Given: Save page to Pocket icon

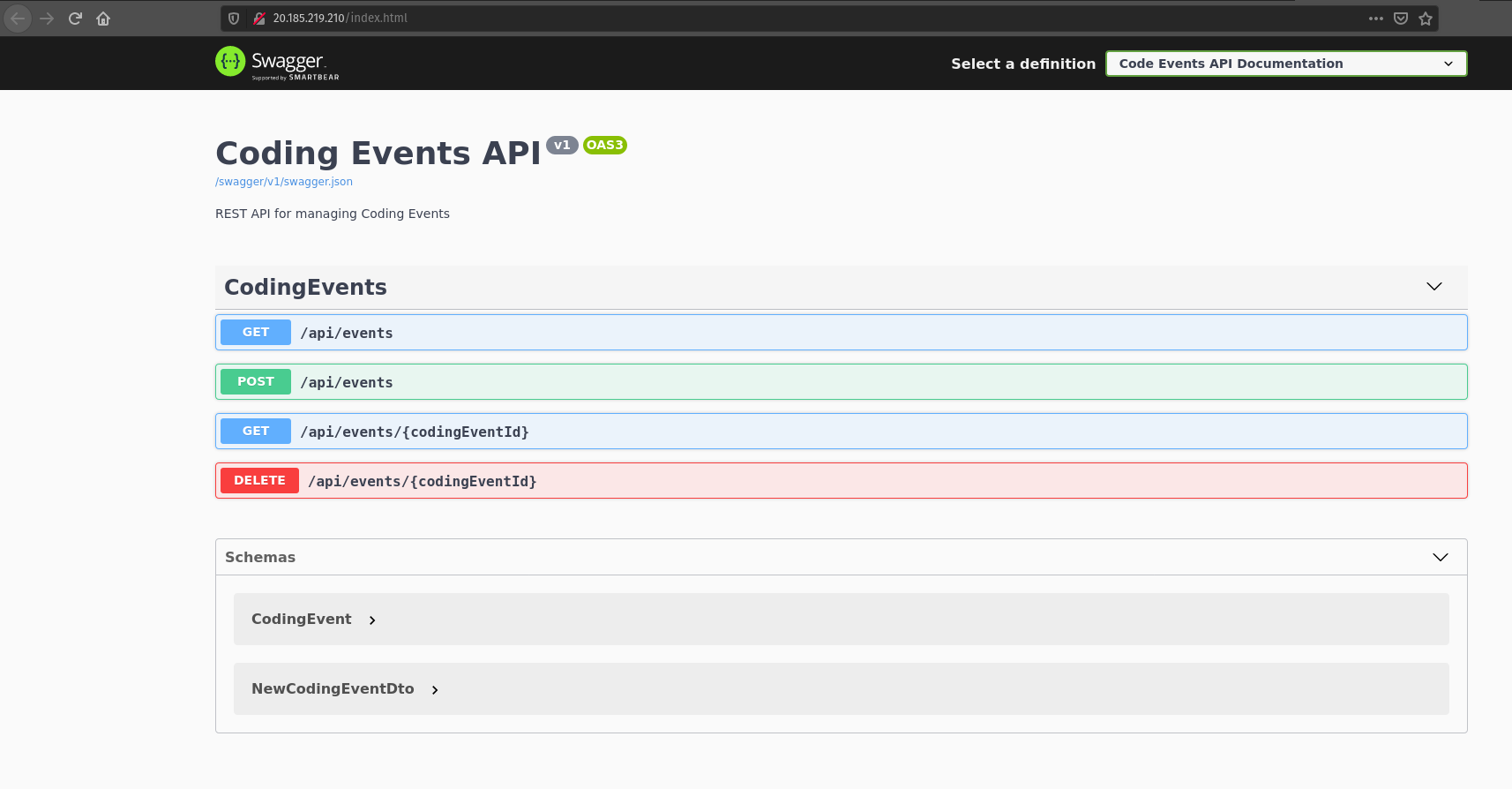Looking at the screenshot, I should tap(1401, 19).
